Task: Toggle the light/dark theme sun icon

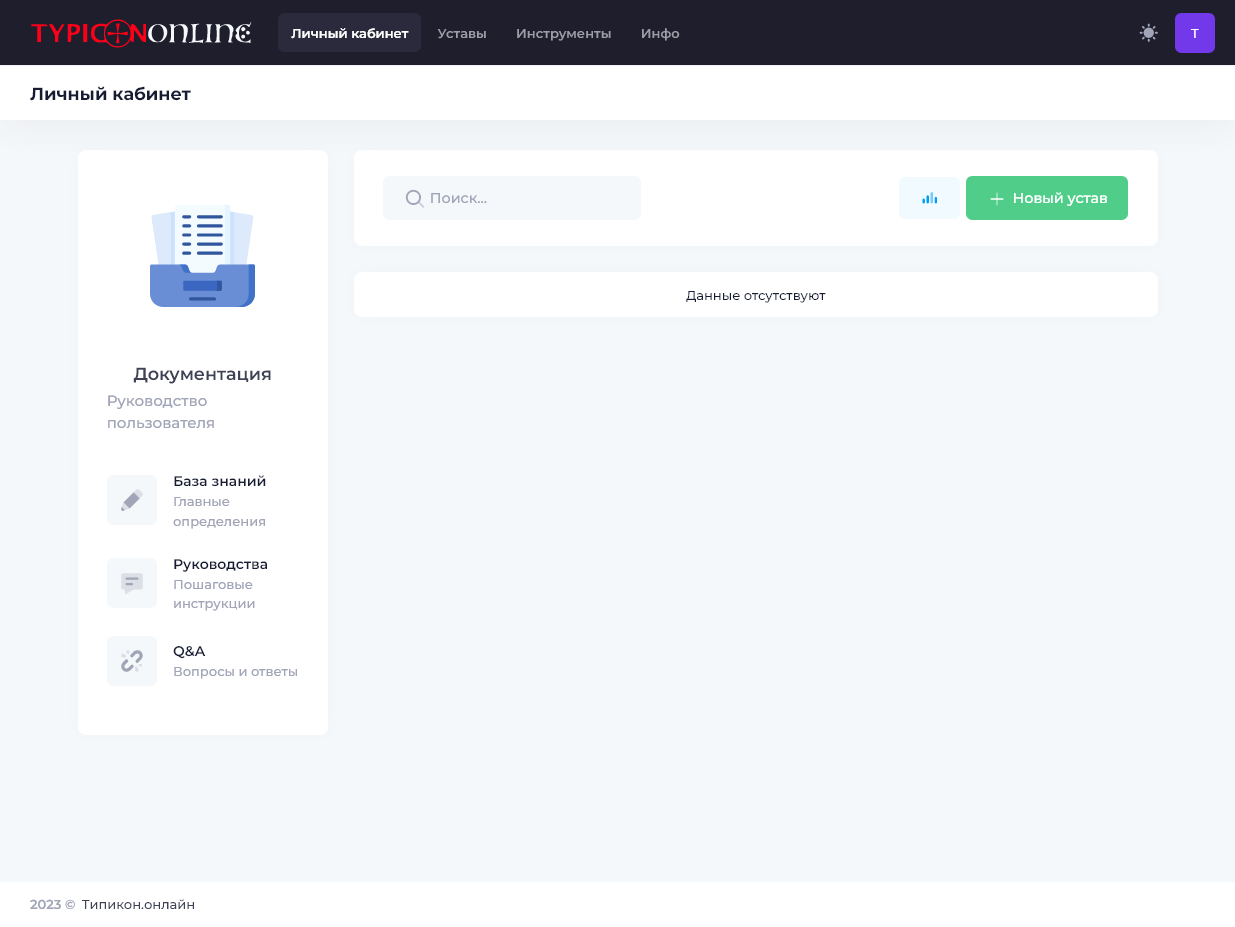Action: pos(1149,33)
